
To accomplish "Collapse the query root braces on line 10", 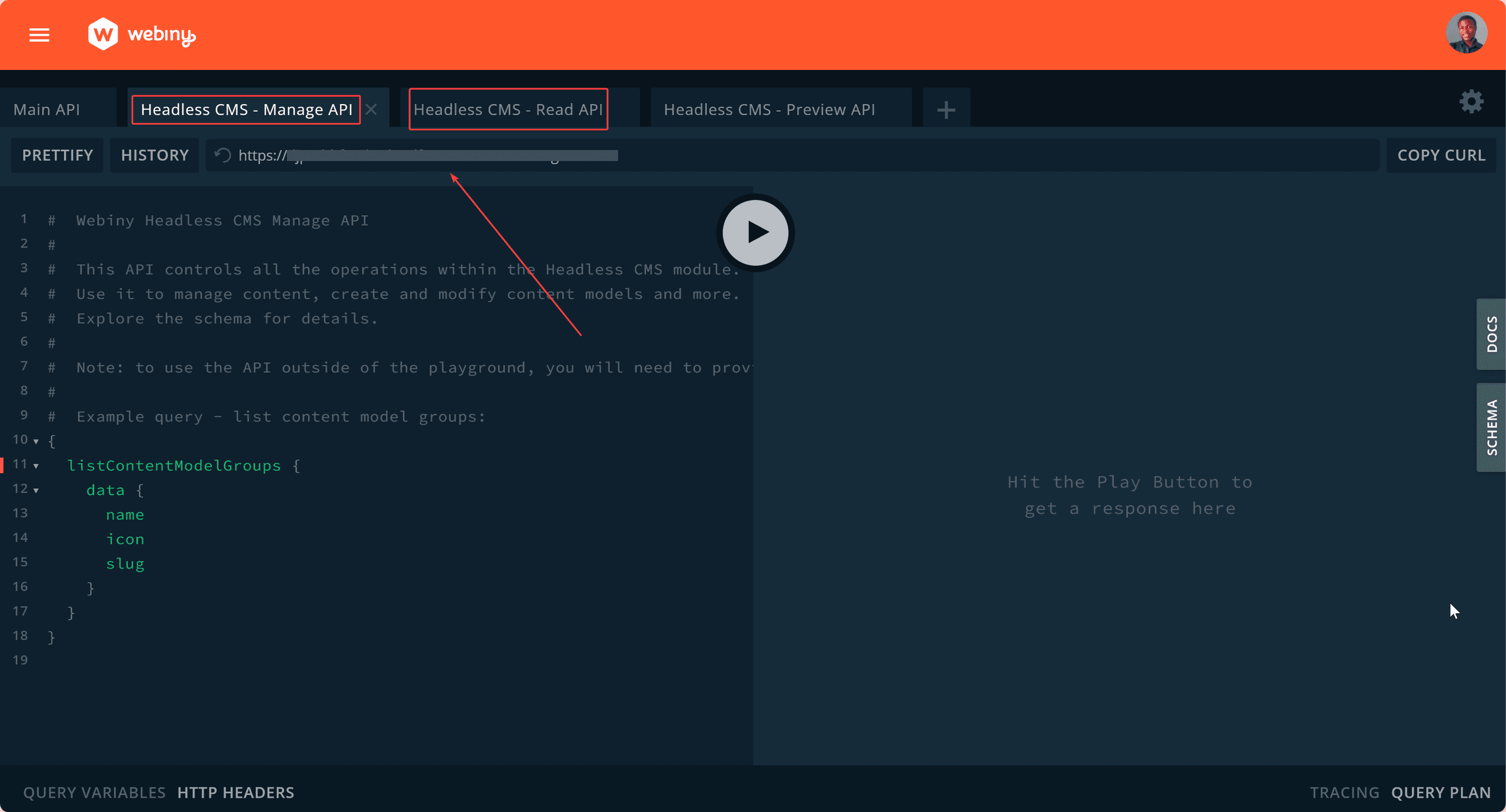I will 36,440.
